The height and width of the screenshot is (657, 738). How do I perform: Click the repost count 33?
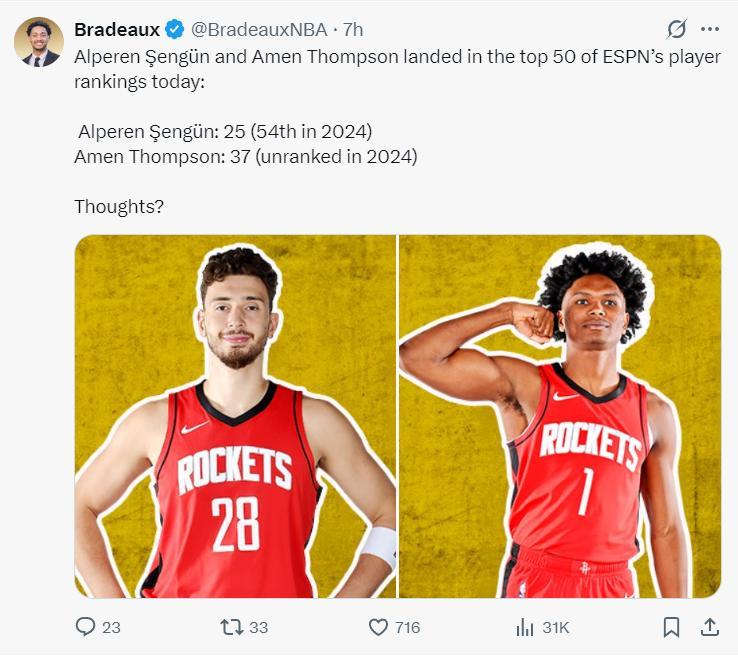point(258,628)
